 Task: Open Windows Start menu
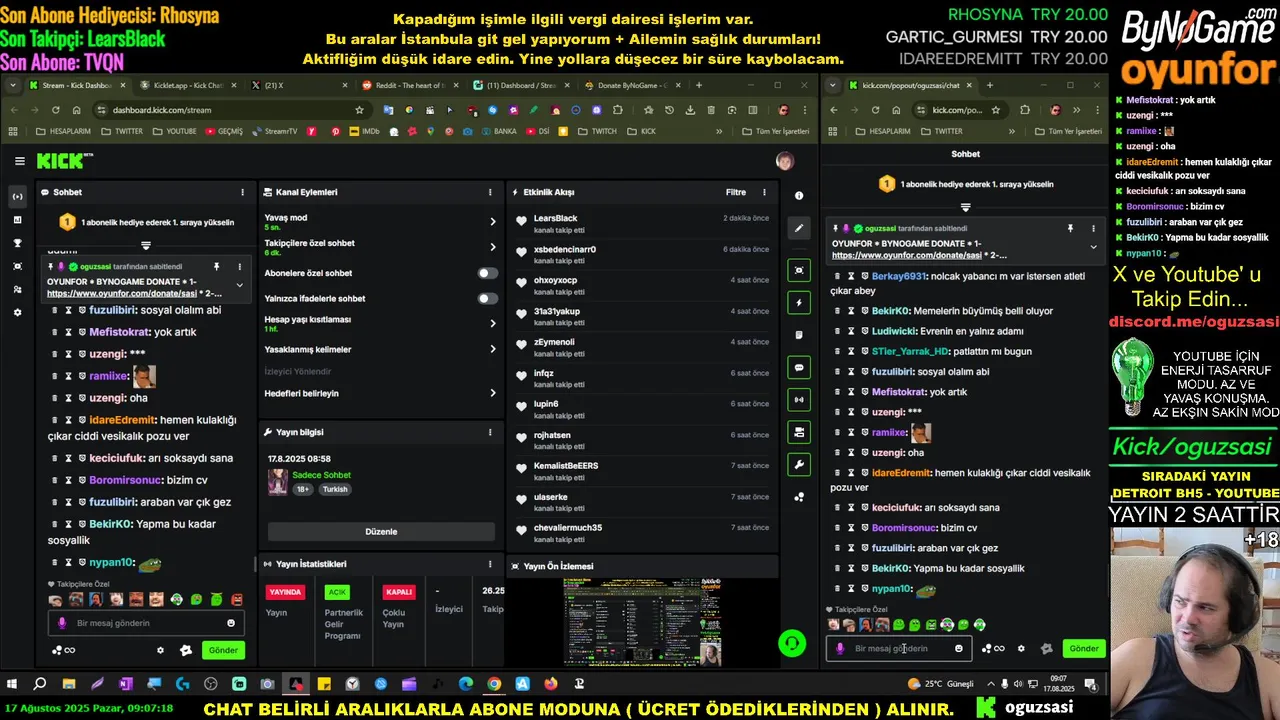[12, 684]
